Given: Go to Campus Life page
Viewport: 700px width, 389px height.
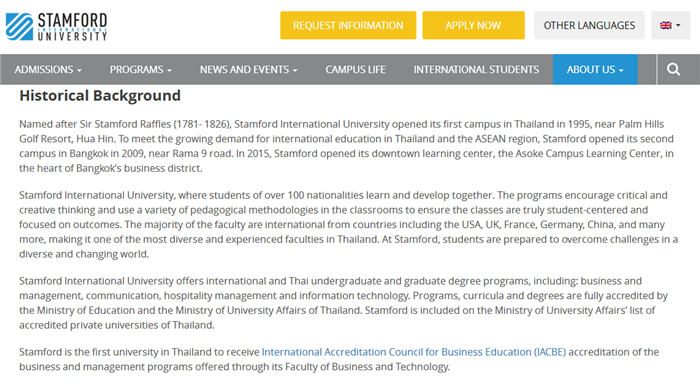Looking at the screenshot, I should [x=355, y=70].
